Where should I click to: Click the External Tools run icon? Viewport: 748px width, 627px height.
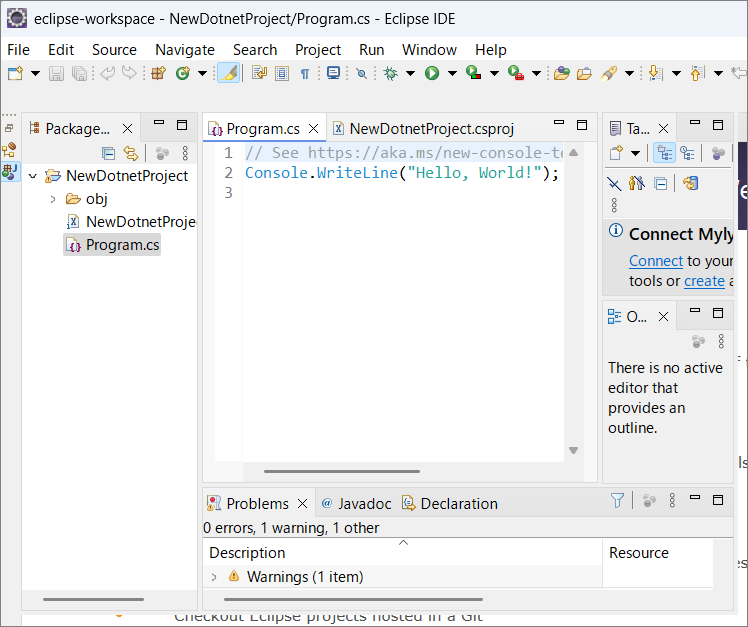coord(516,73)
